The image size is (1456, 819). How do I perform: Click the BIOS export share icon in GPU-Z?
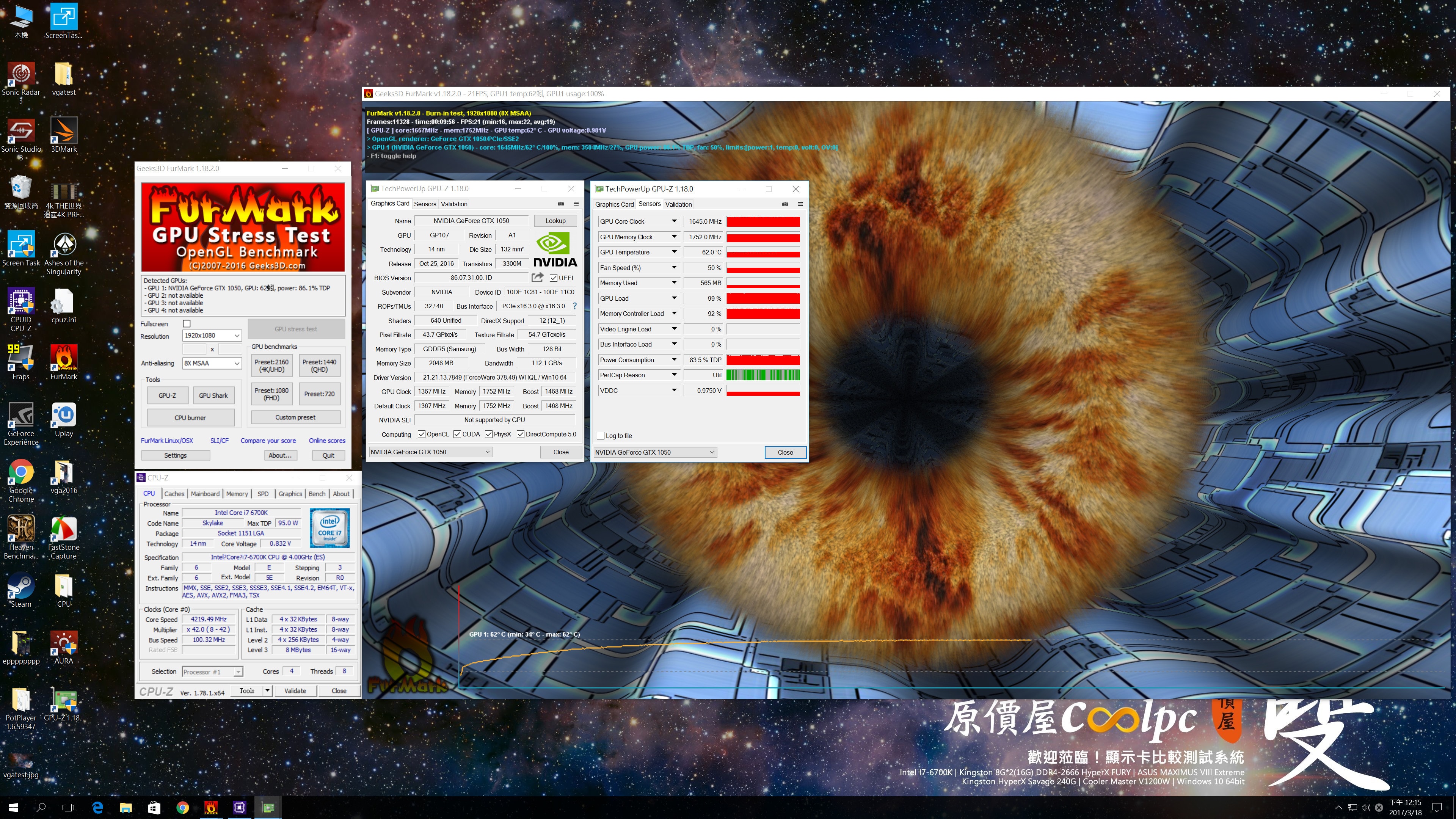(x=537, y=278)
